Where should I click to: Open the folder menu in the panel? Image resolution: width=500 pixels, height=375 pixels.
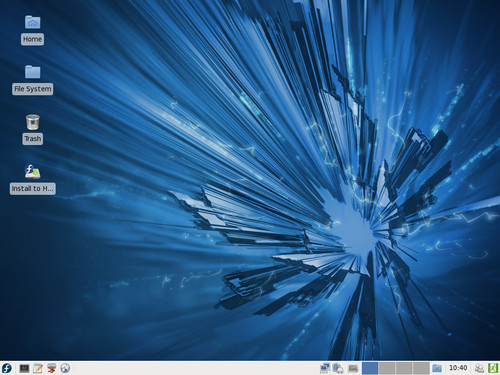pyautogui.click(x=437, y=368)
